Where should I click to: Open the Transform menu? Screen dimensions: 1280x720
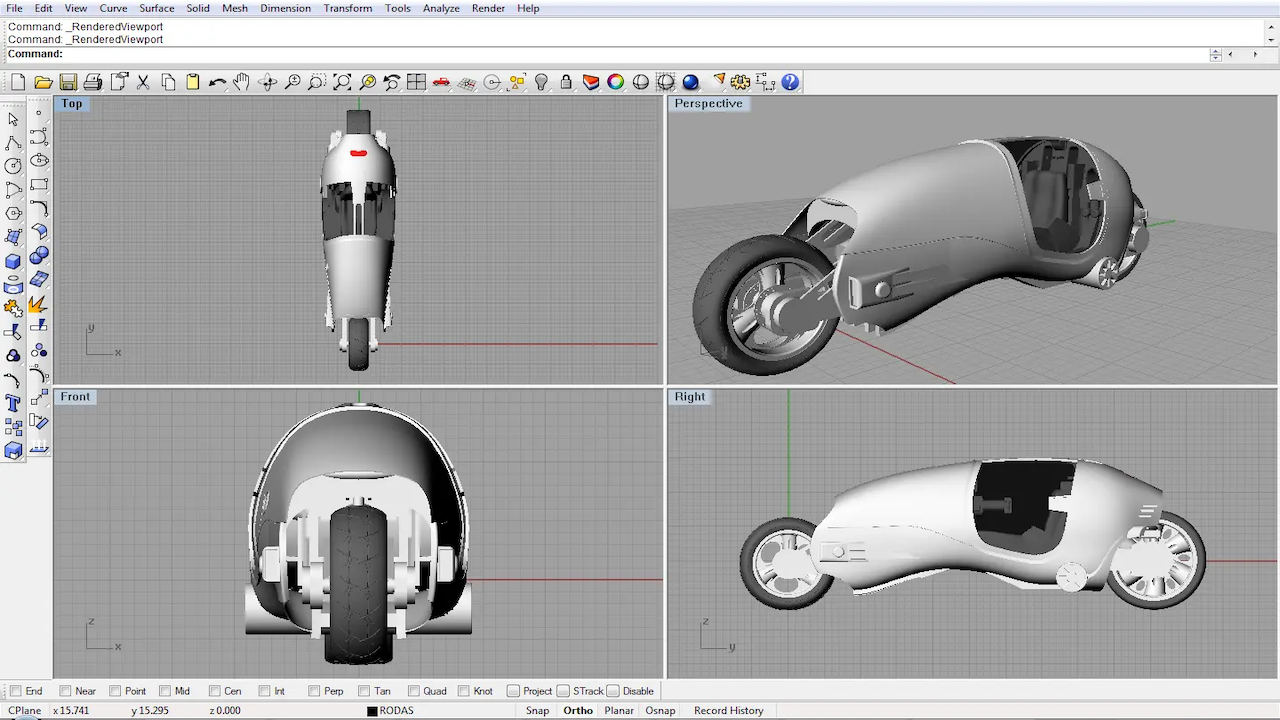click(x=347, y=8)
